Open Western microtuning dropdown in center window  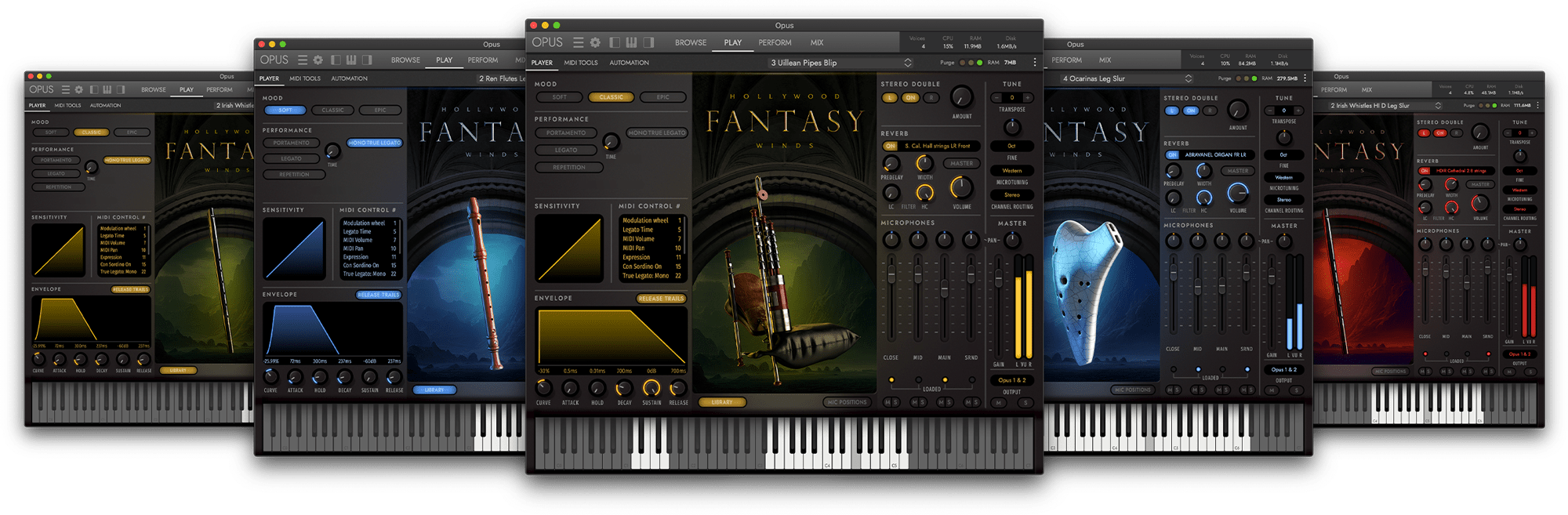tap(1012, 170)
